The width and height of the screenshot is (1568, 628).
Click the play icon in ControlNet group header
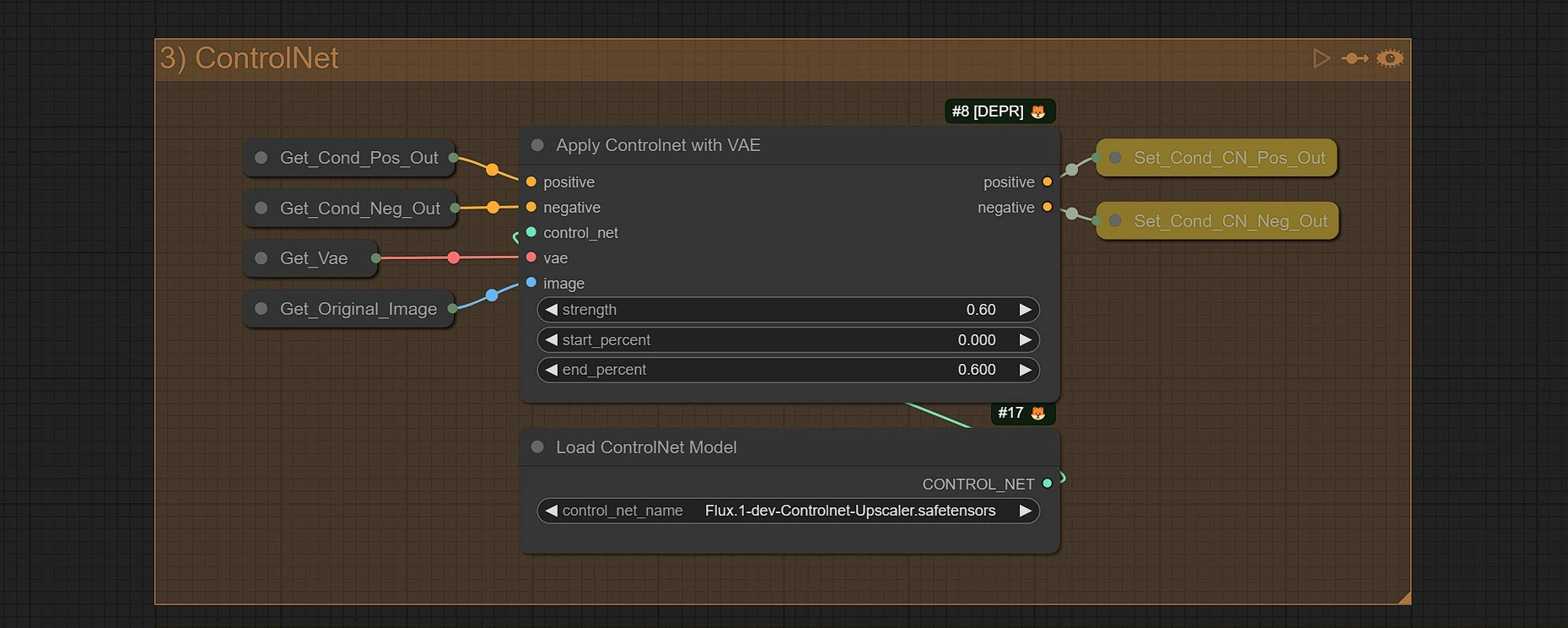click(x=1322, y=58)
